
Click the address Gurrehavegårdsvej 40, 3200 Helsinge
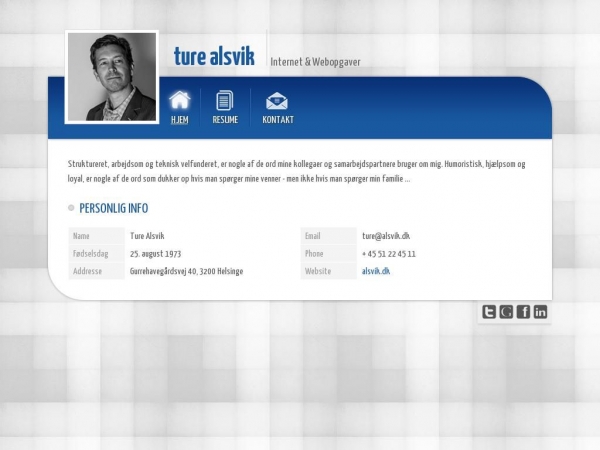click(x=186, y=271)
